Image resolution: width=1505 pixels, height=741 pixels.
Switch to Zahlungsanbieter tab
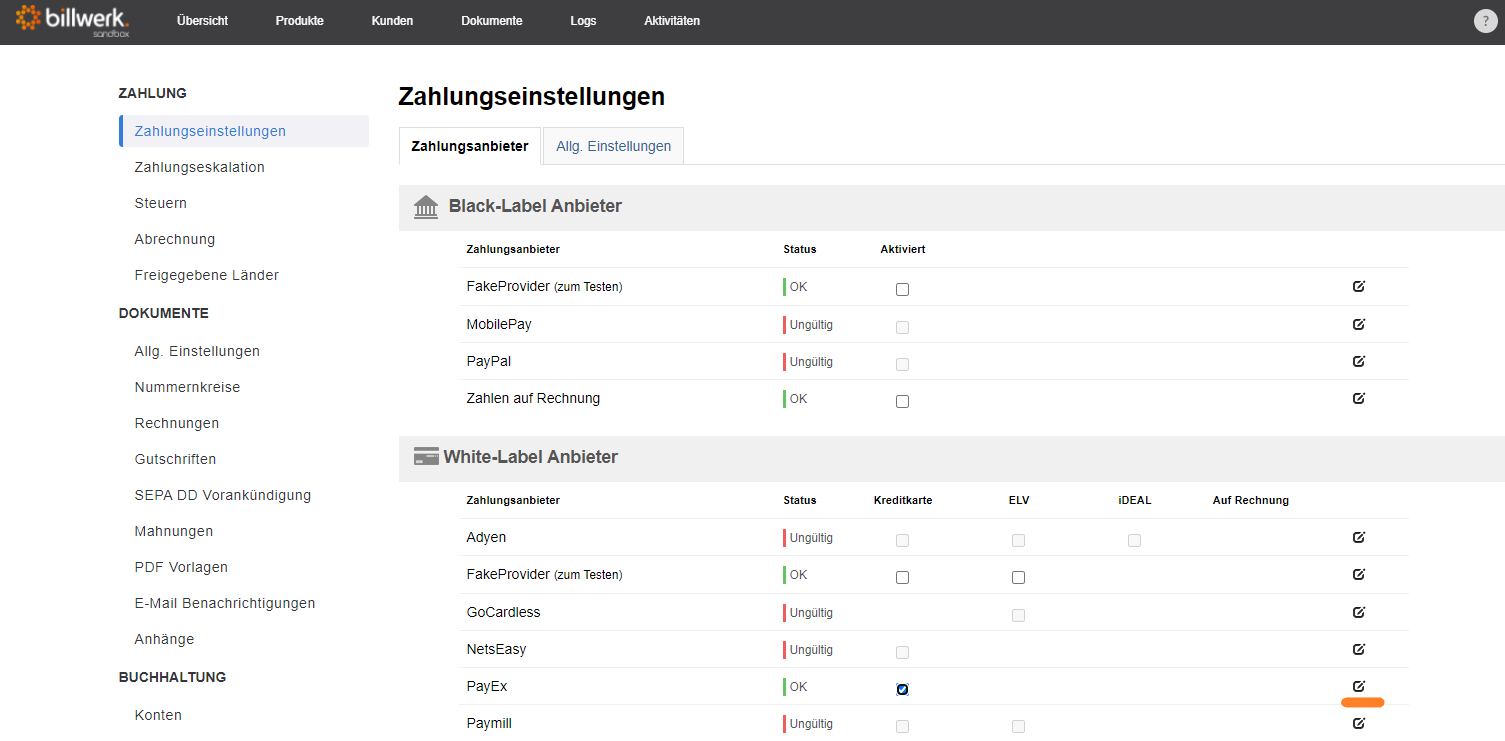point(470,146)
